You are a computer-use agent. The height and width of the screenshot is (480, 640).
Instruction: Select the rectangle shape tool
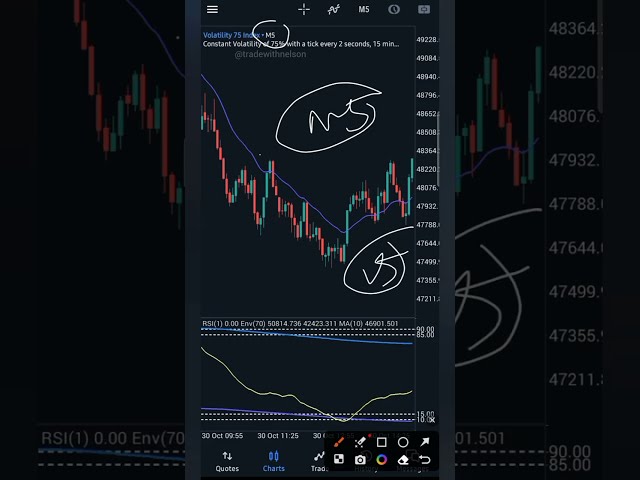coord(382,442)
